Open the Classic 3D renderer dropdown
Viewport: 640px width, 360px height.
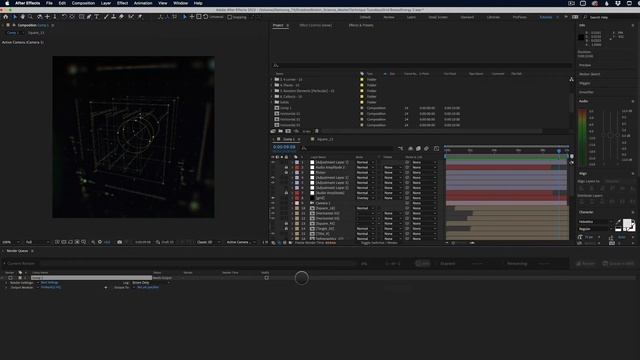[x=208, y=242]
